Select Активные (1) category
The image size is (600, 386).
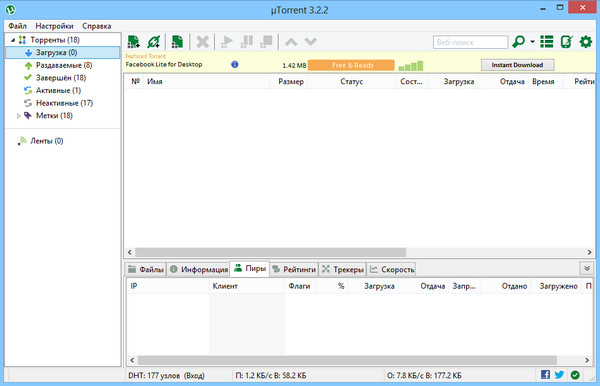(x=59, y=90)
